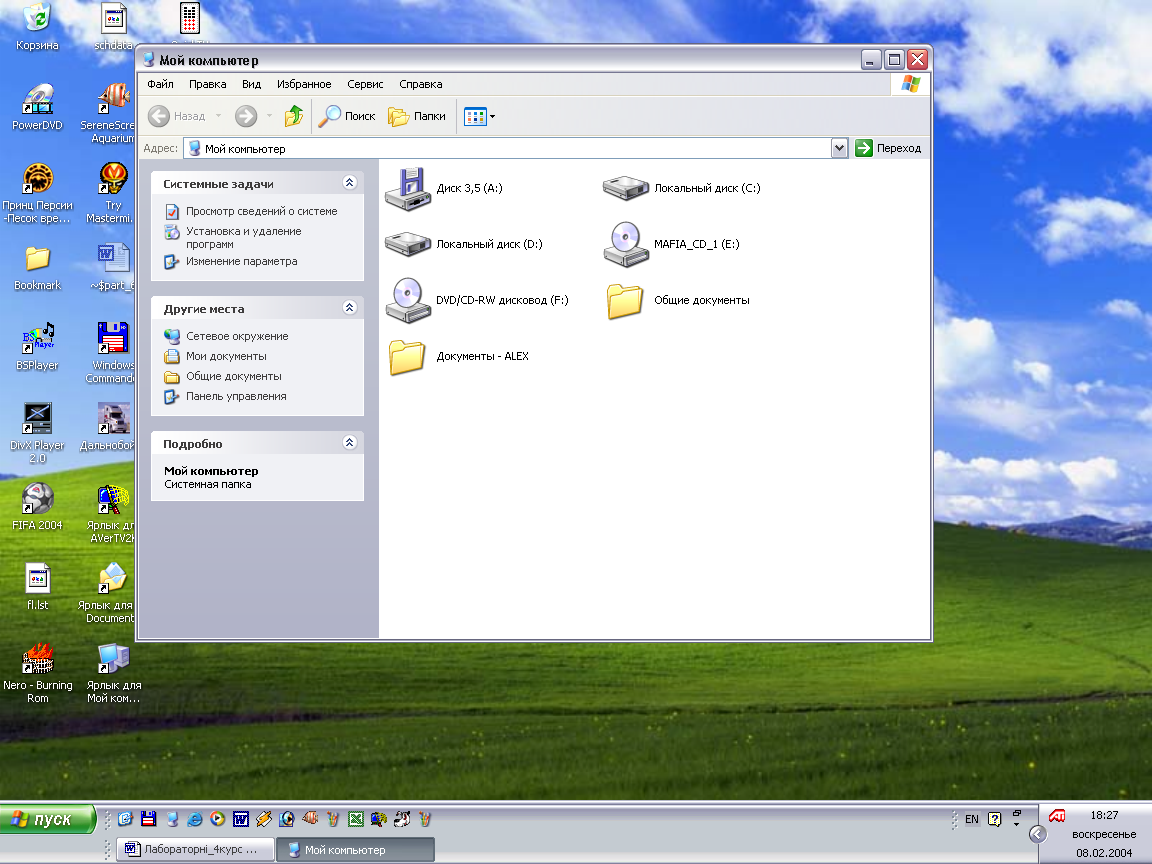This screenshot has width=1152, height=864.
Task: Click the пуск Start button
Action: tap(48, 819)
